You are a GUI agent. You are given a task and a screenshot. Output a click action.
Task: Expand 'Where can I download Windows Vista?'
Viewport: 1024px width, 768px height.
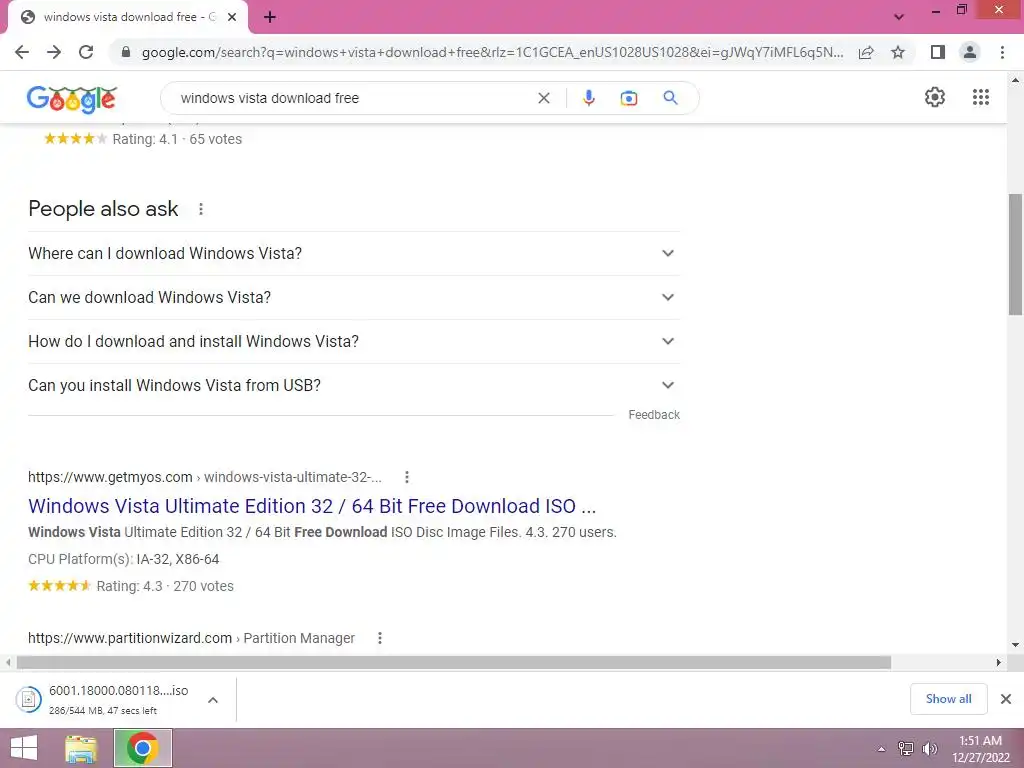354,253
